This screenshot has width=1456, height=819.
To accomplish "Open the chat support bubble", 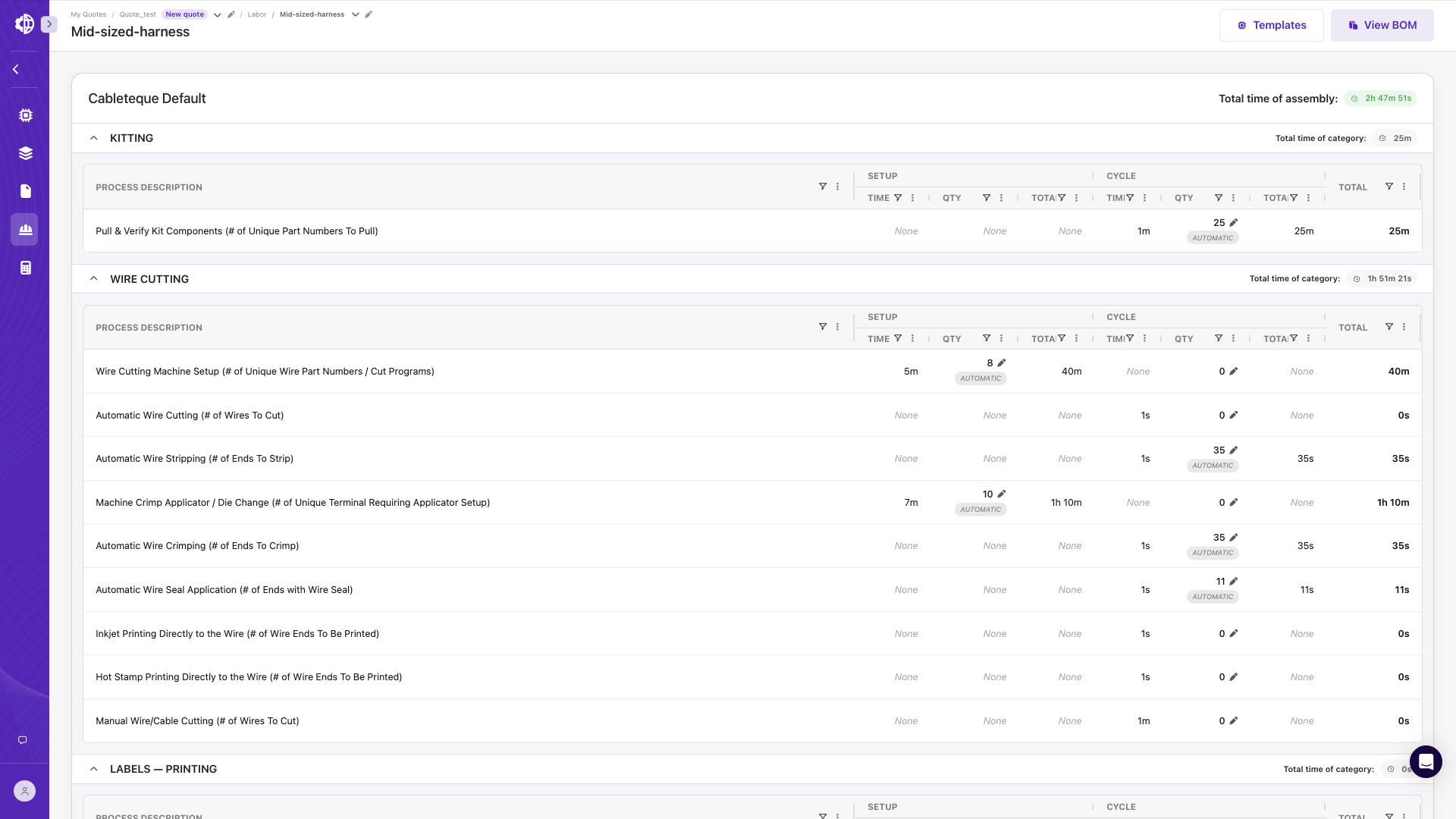I will 1426,761.
